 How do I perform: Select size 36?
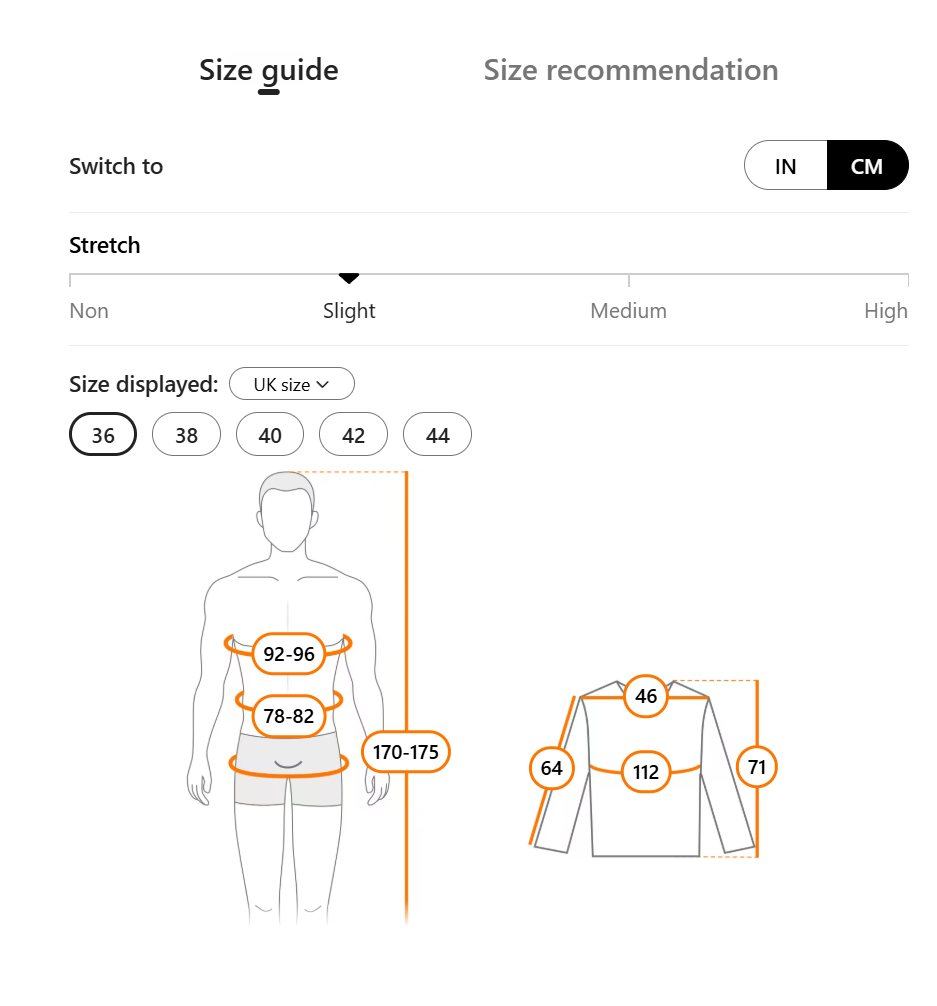pyautogui.click(x=102, y=435)
